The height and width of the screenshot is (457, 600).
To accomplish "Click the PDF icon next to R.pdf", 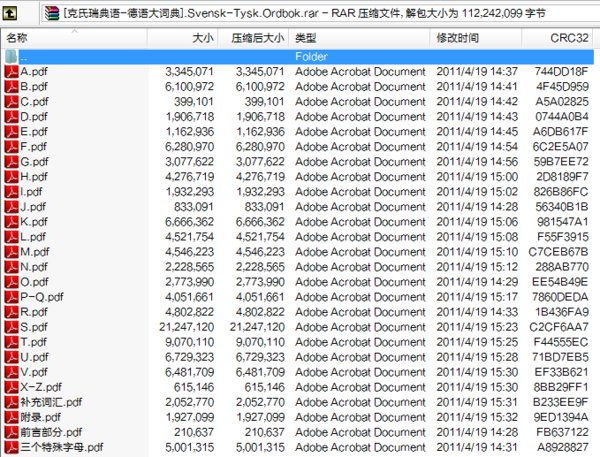I will (11, 312).
